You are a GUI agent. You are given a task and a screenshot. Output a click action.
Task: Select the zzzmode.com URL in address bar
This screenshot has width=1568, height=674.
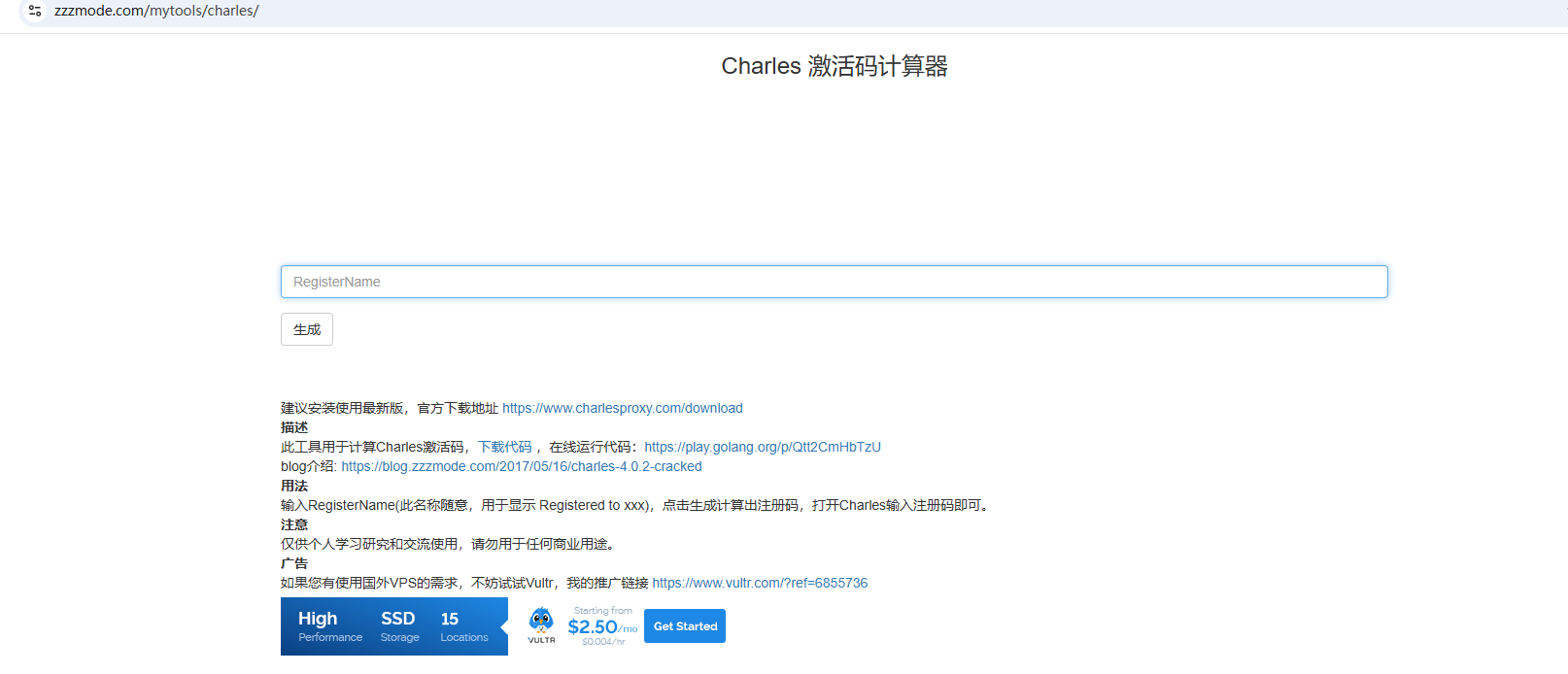coord(156,11)
